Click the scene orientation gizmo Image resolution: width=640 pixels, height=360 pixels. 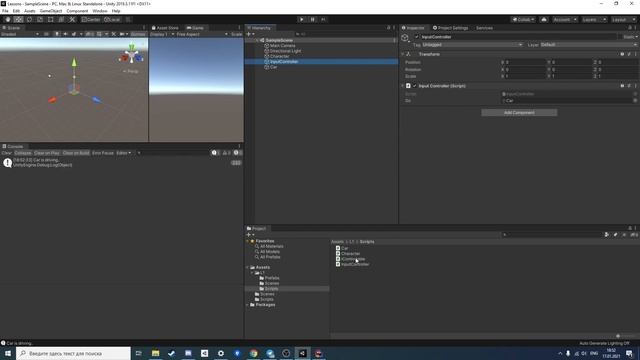tap(131, 55)
